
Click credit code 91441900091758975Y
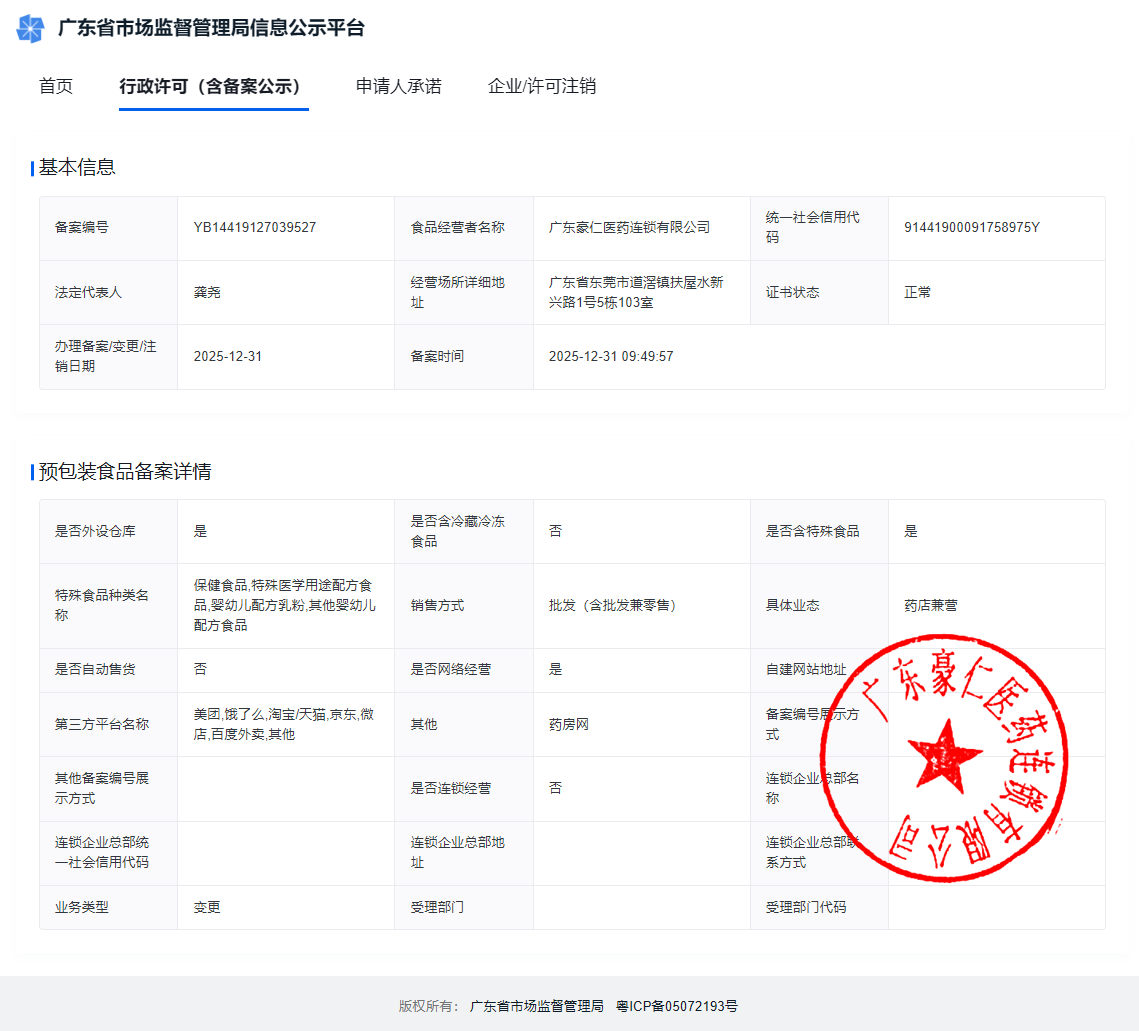971,227
